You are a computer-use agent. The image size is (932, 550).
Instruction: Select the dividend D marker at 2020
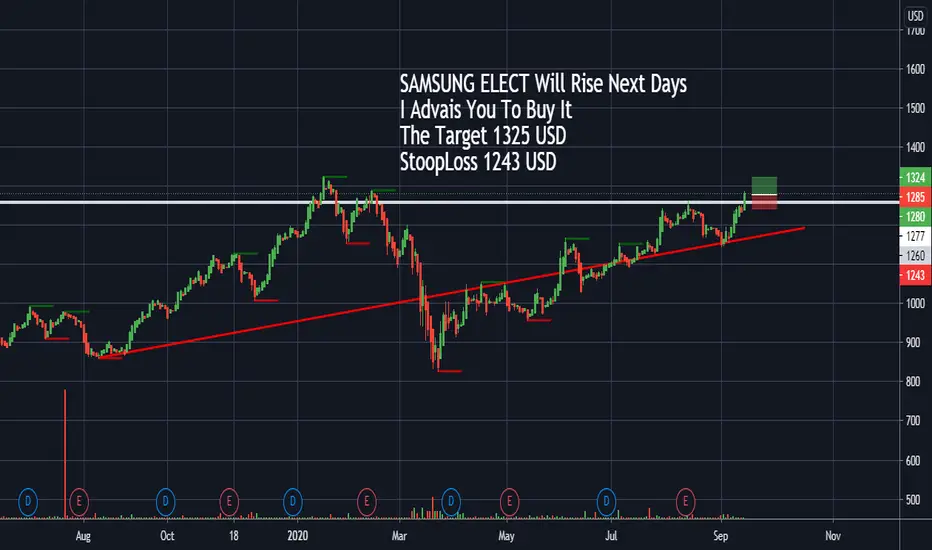292,502
